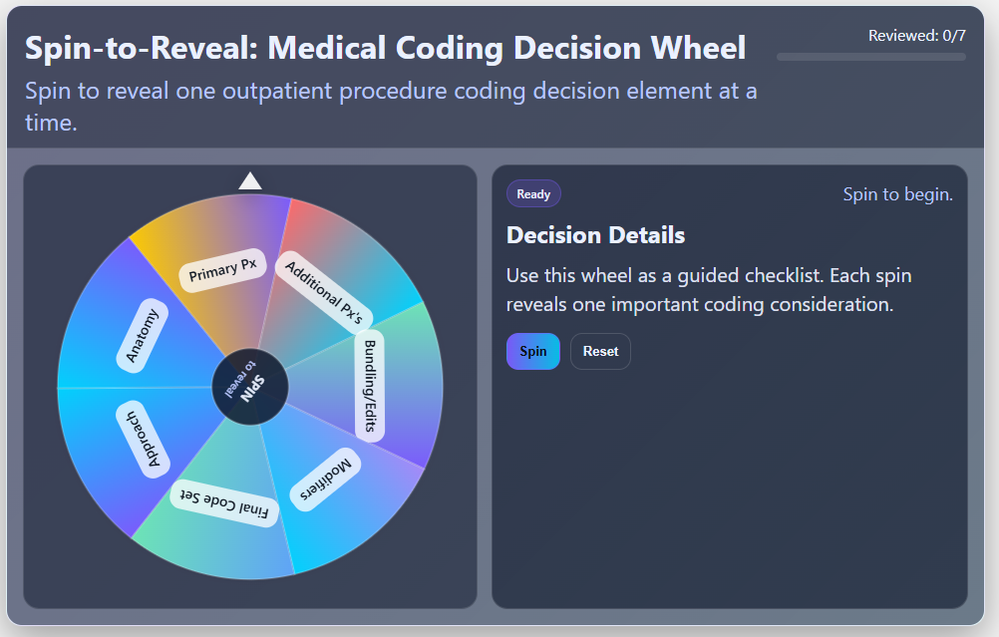The width and height of the screenshot is (999, 637).
Task: Click the Anatomy wheel label
Action: tap(143, 332)
